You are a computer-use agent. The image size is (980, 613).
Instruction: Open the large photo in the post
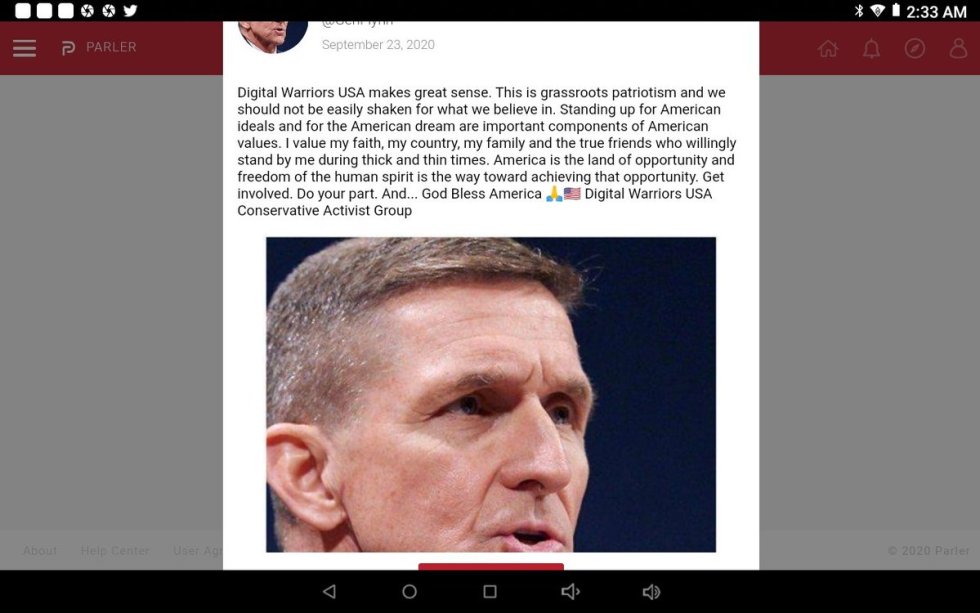click(x=491, y=394)
